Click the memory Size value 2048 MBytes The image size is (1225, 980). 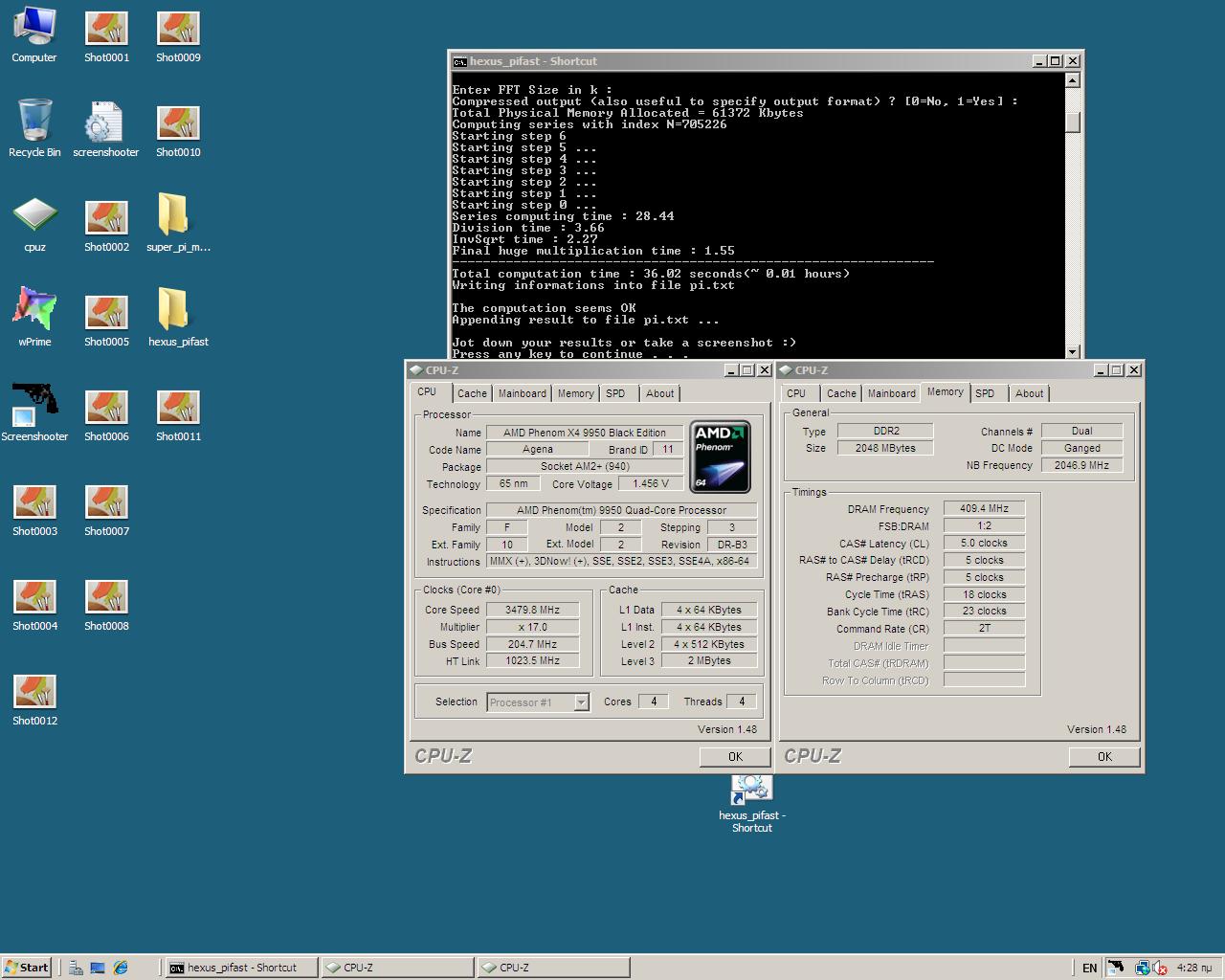click(885, 448)
